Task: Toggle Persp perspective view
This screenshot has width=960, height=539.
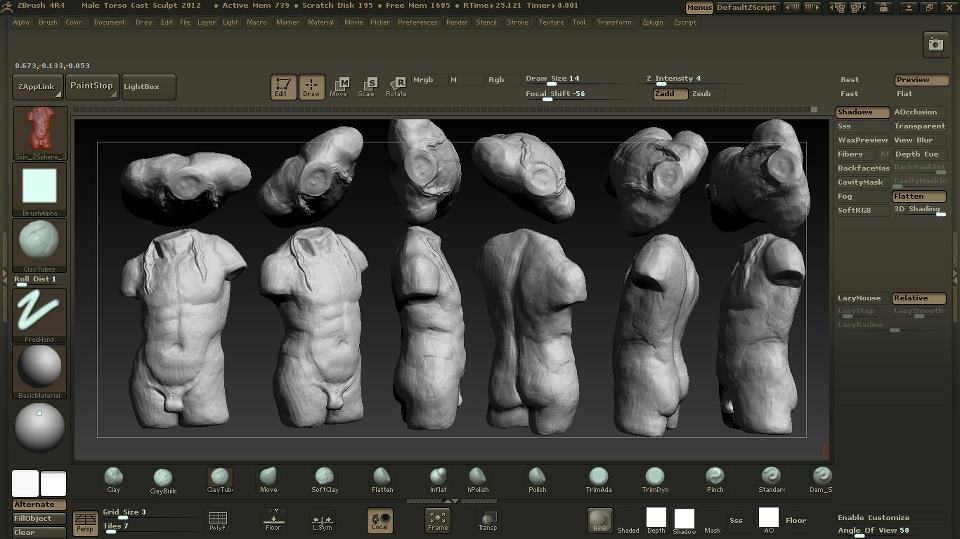Action: 85,522
